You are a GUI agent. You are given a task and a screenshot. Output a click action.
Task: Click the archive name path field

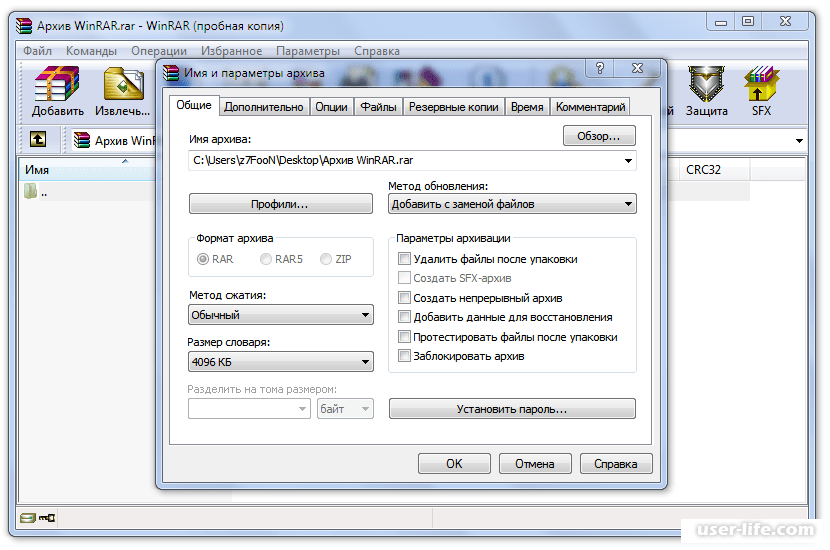[412, 160]
